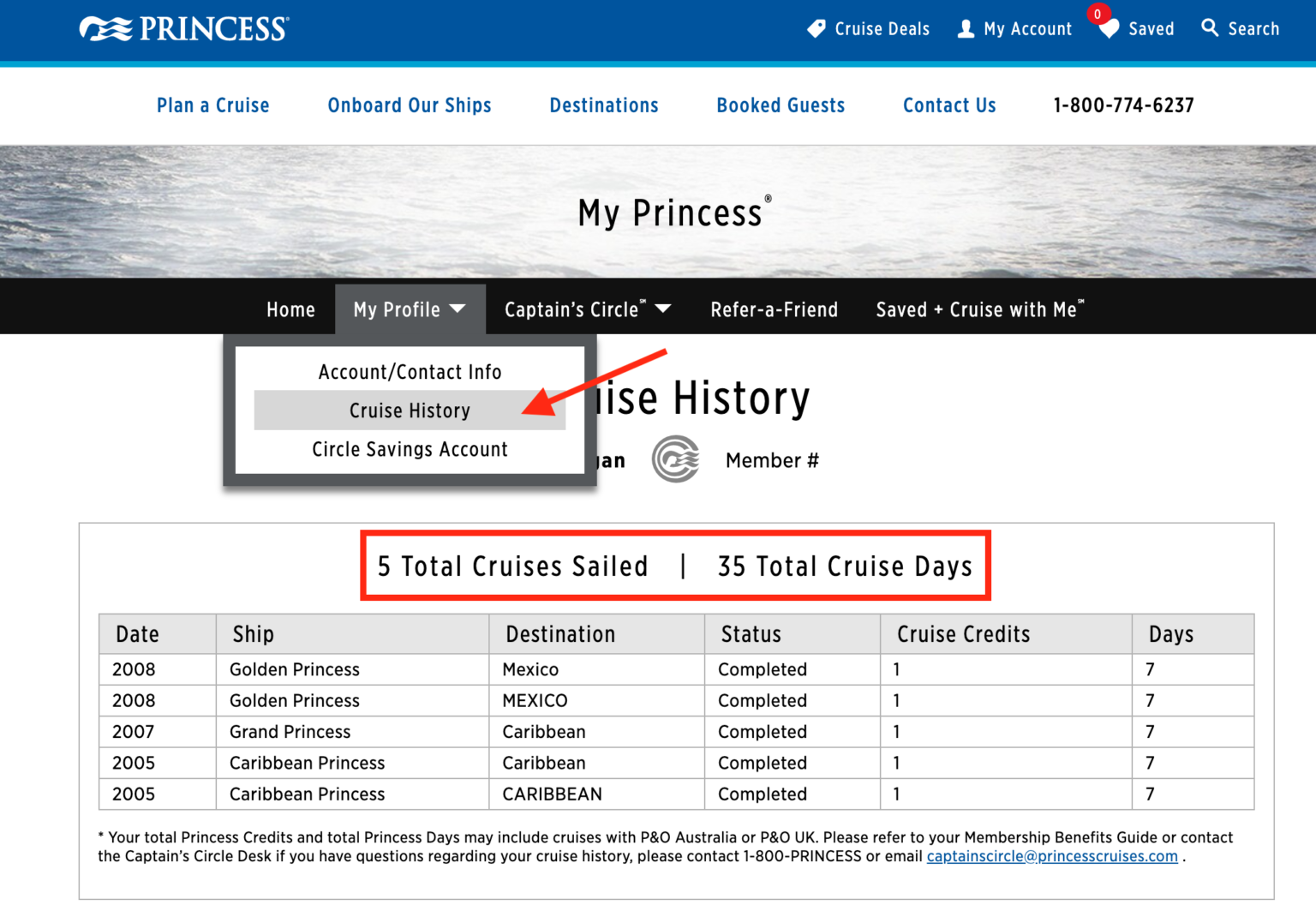Click Contact Us in the navigation

pos(949,105)
